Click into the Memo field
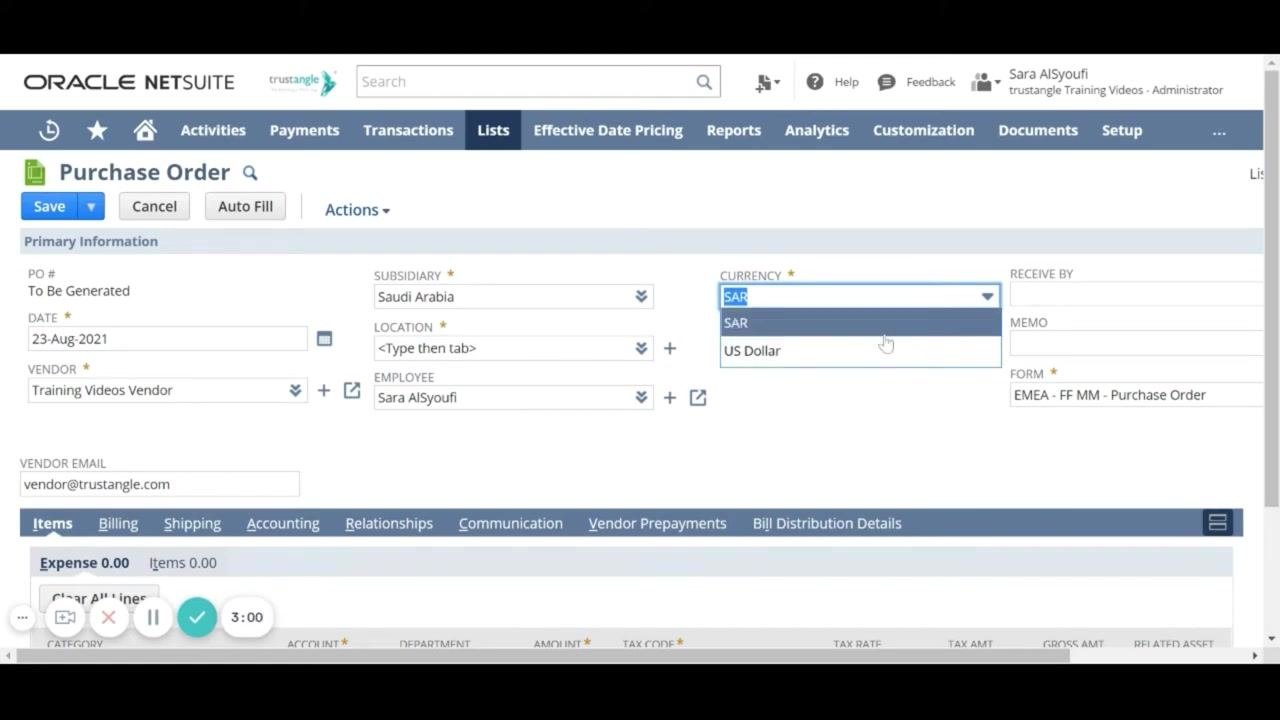The image size is (1280, 720). pos(1137,344)
